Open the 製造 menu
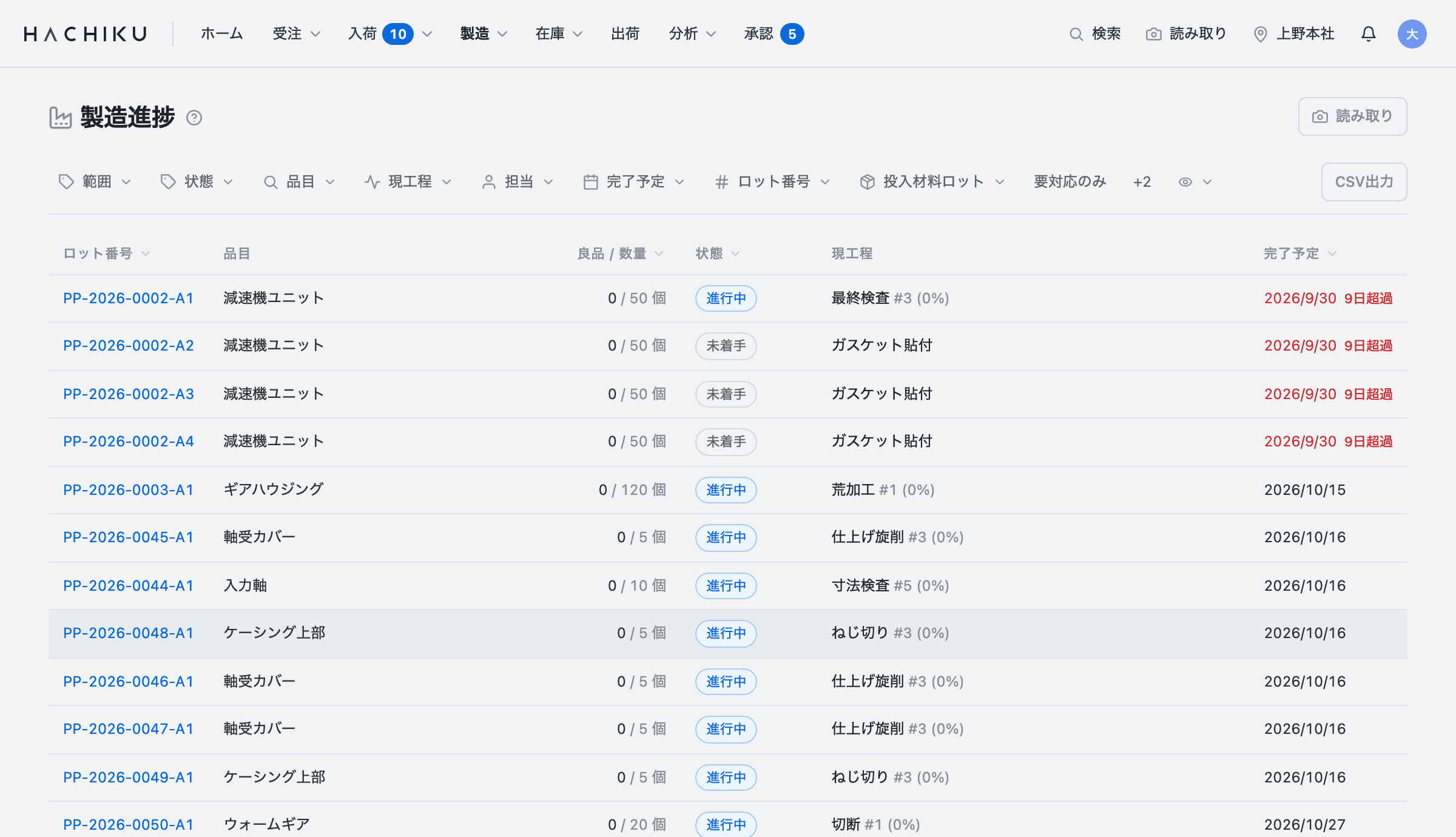 (484, 34)
